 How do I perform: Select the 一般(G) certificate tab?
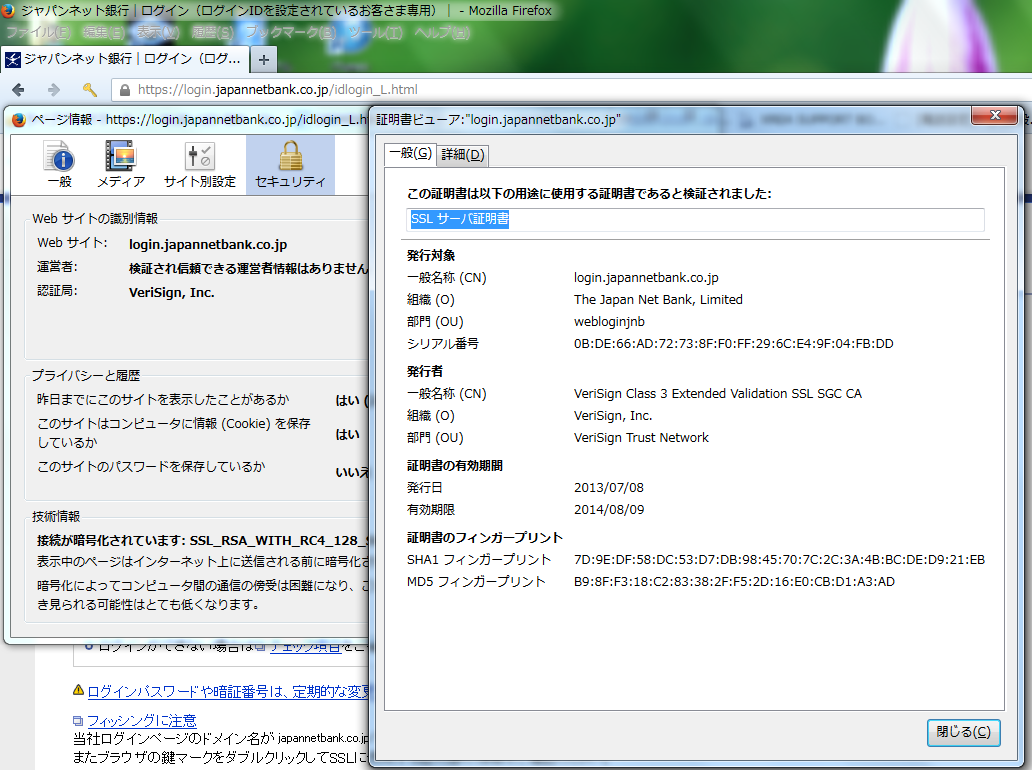click(x=410, y=153)
